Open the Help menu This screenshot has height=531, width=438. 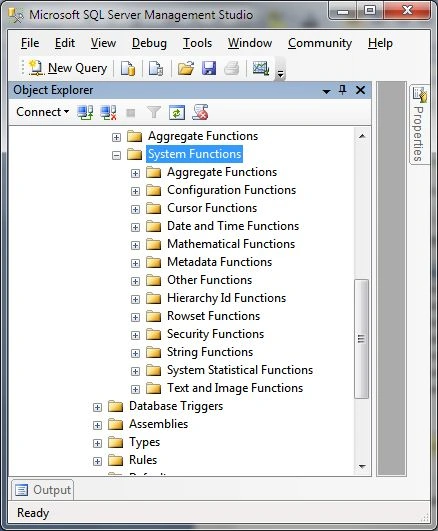point(380,43)
